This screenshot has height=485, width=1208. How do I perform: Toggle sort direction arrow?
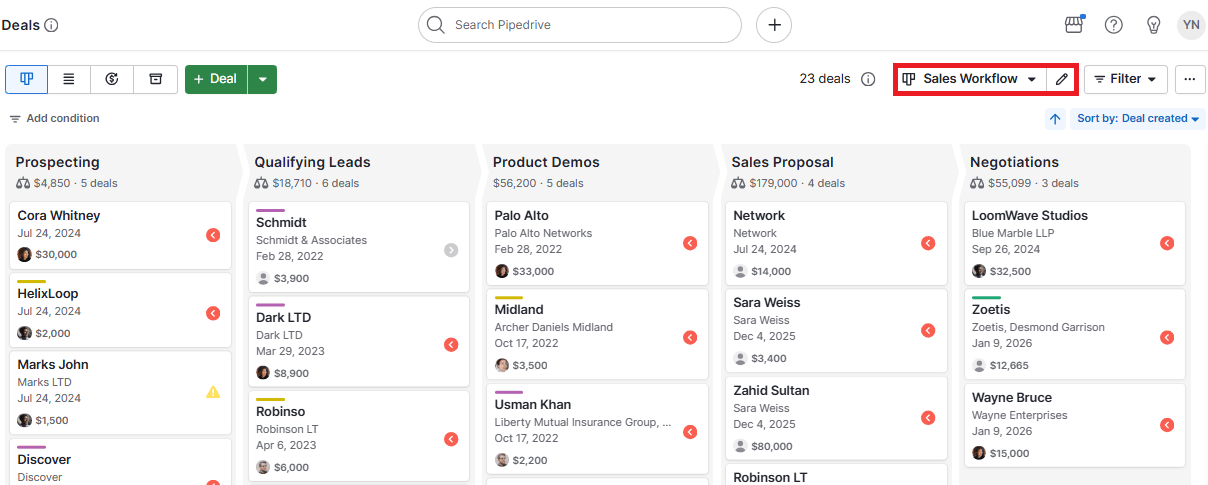(1055, 119)
